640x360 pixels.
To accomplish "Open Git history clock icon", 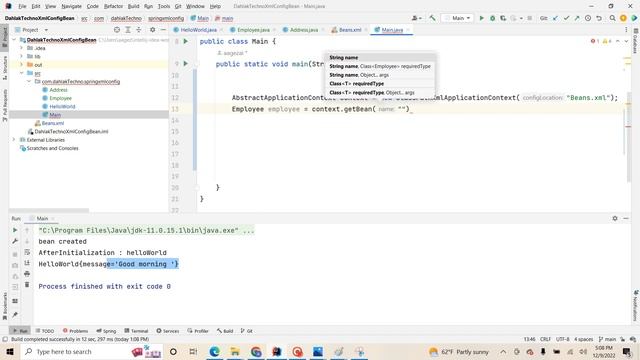I will [588, 18].
